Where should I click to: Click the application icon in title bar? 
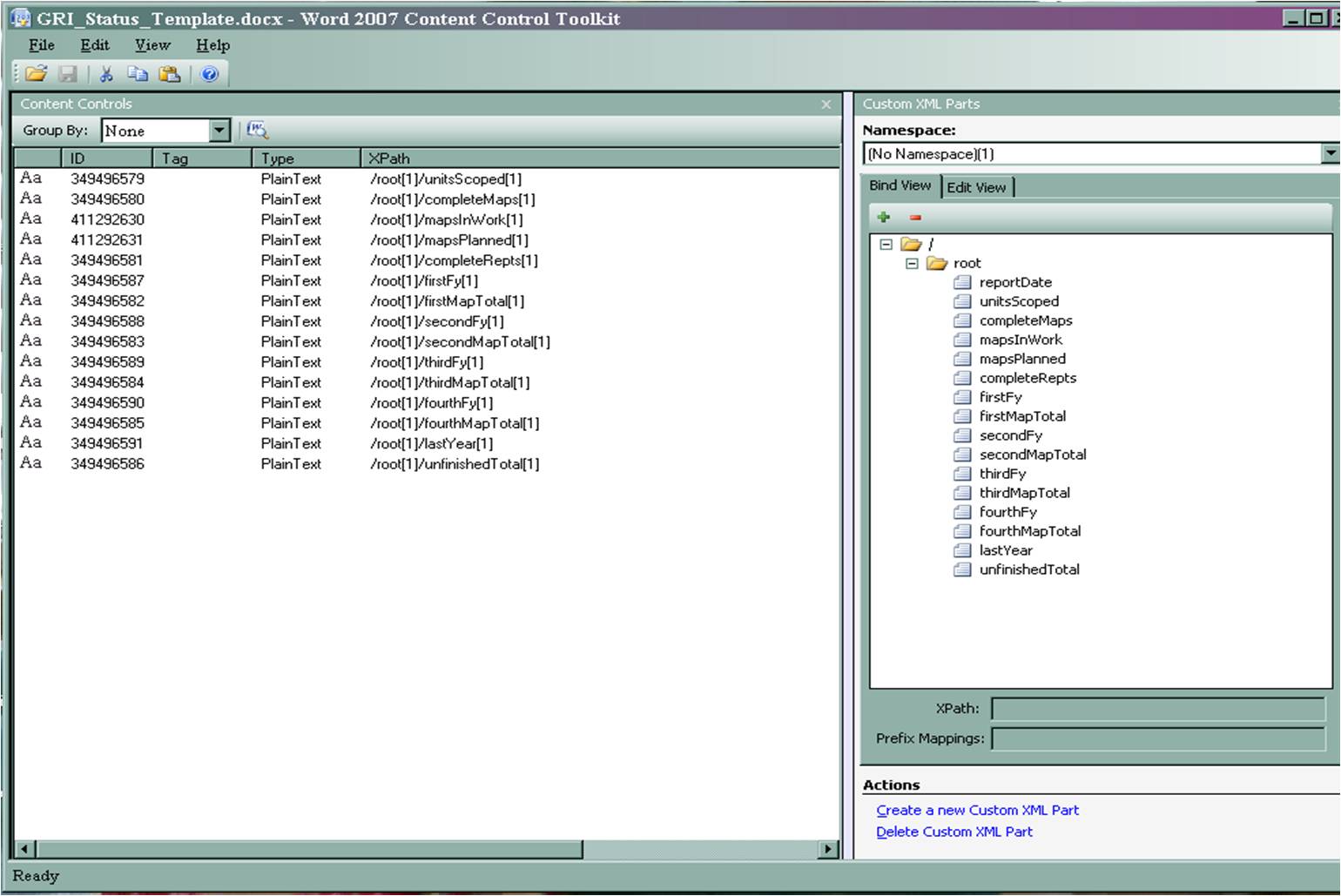(20, 17)
